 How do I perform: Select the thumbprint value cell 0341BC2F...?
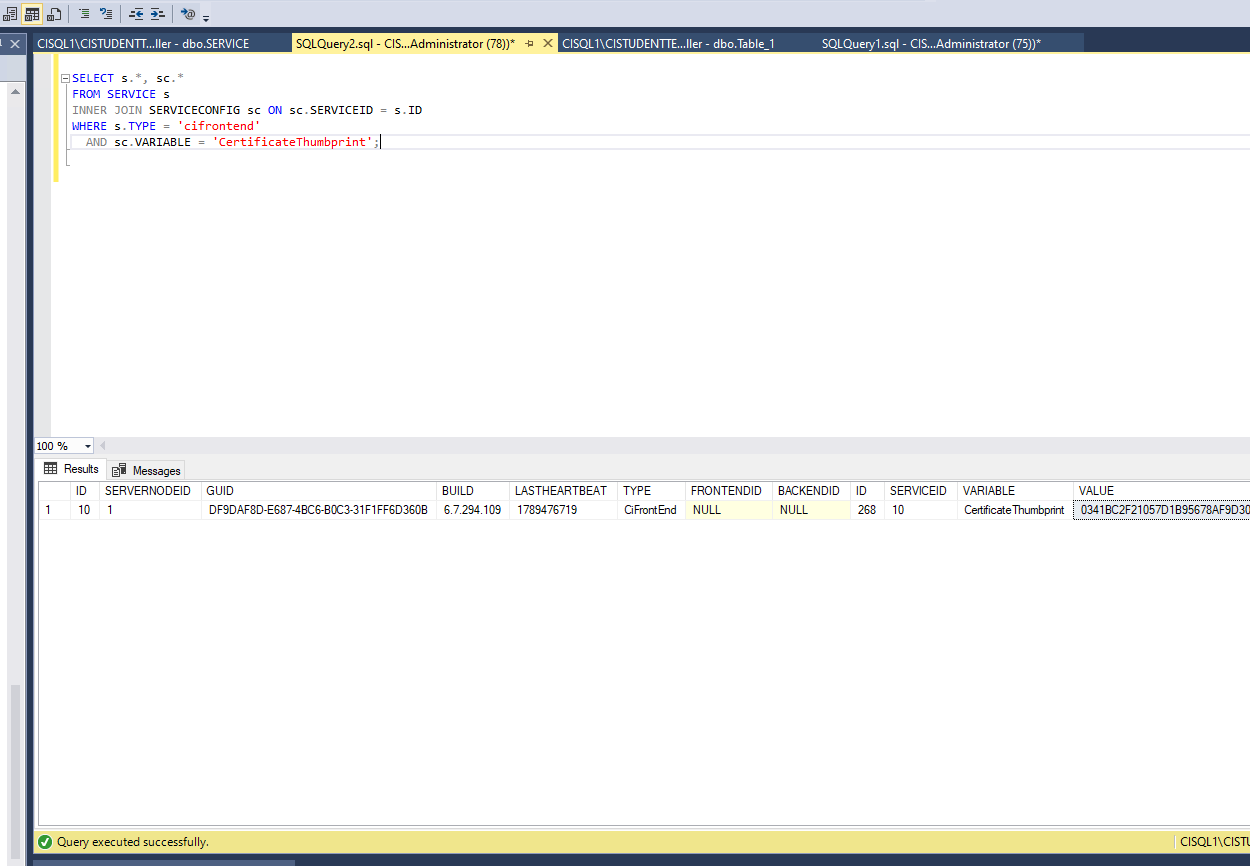coord(1161,510)
